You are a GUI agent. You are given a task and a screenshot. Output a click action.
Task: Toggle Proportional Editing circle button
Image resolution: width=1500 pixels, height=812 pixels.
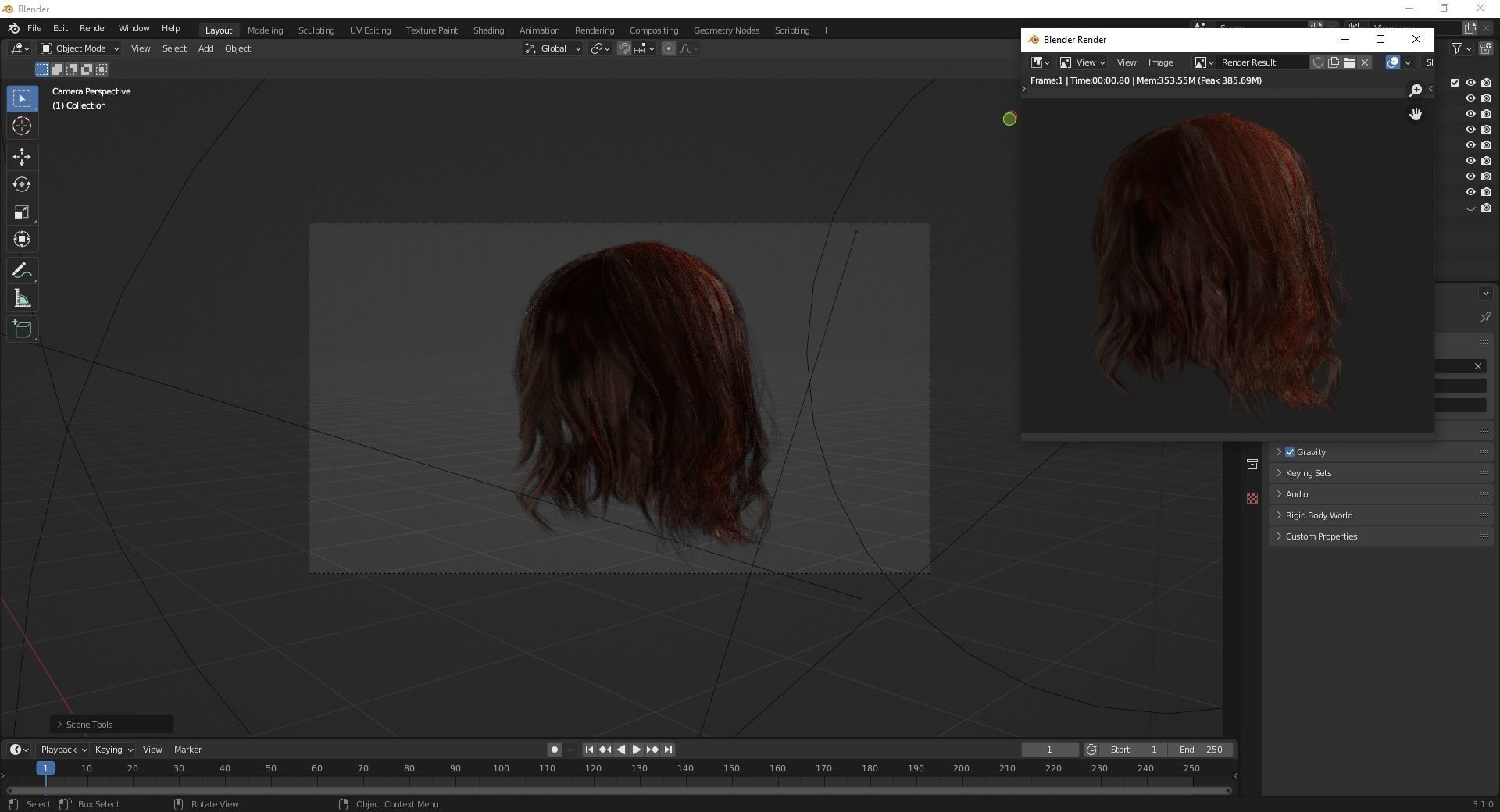(669, 48)
